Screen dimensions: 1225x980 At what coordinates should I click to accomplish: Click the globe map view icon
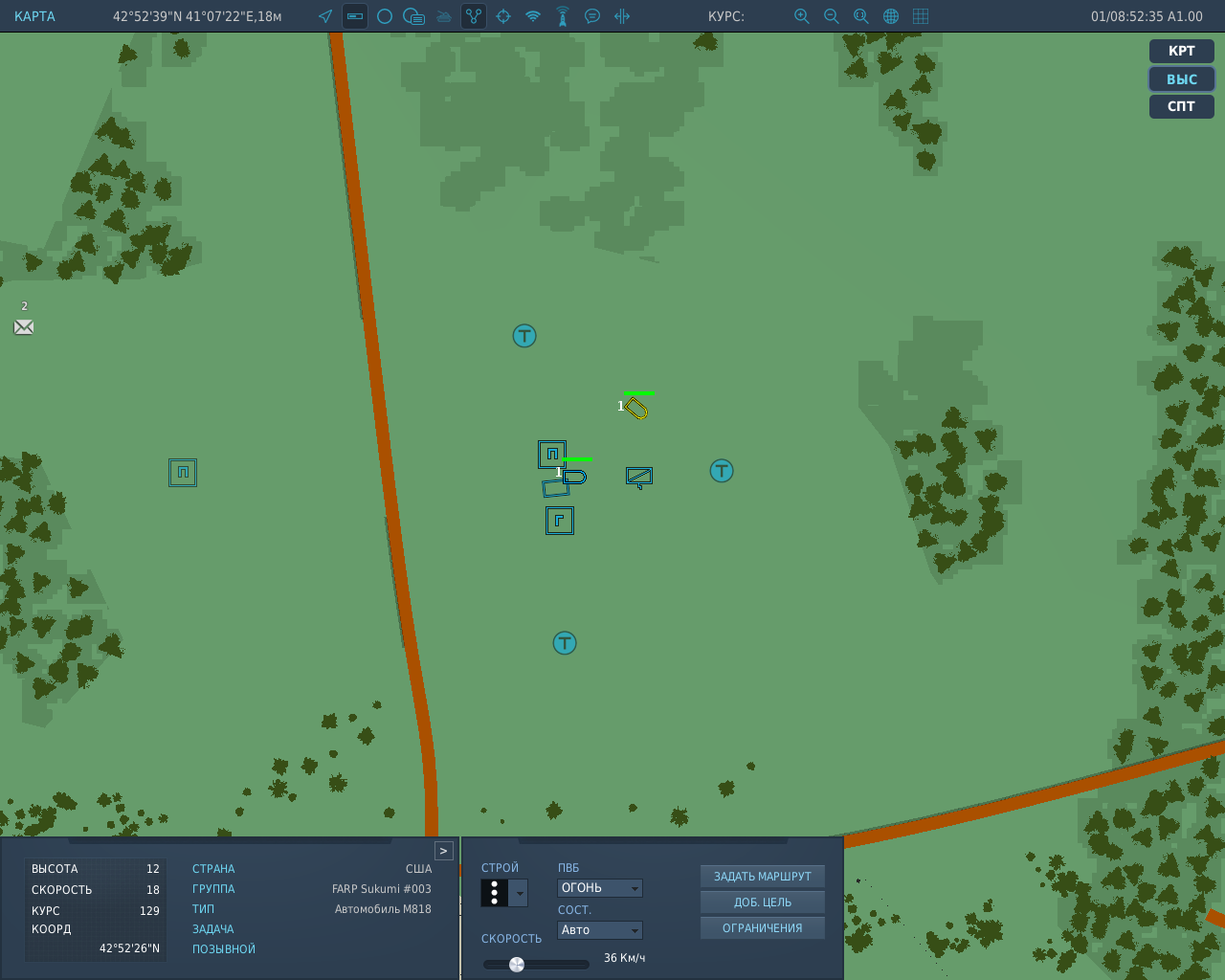(x=891, y=16)
